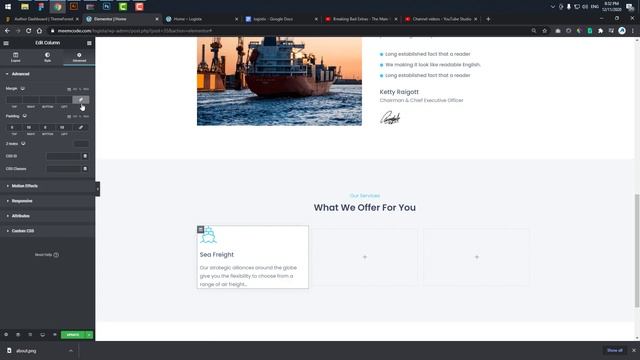The width and height of the screenshot is (640, 360).
Task: Reload the page
Action: [x=29, y=31]
